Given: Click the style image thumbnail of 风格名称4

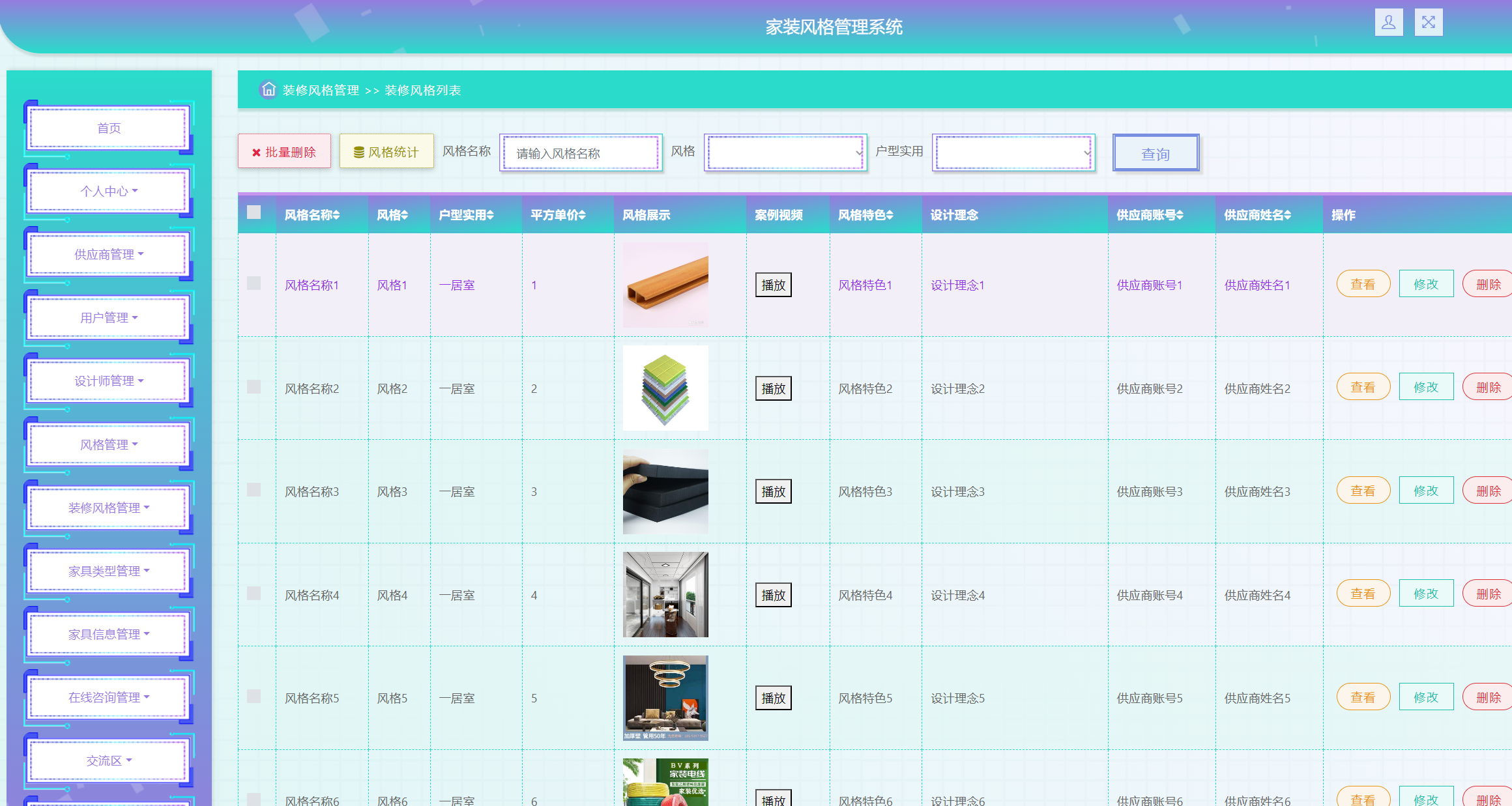Looking at the screenshot, I should tap(665, 594).
